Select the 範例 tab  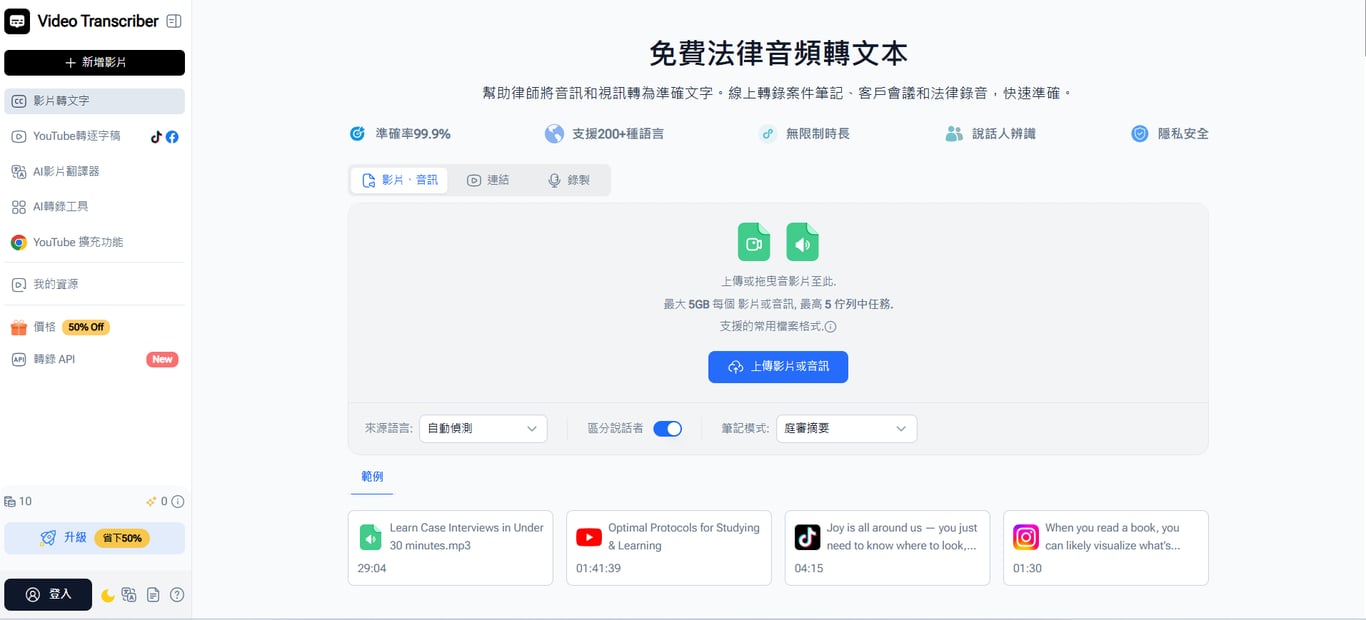372,477
